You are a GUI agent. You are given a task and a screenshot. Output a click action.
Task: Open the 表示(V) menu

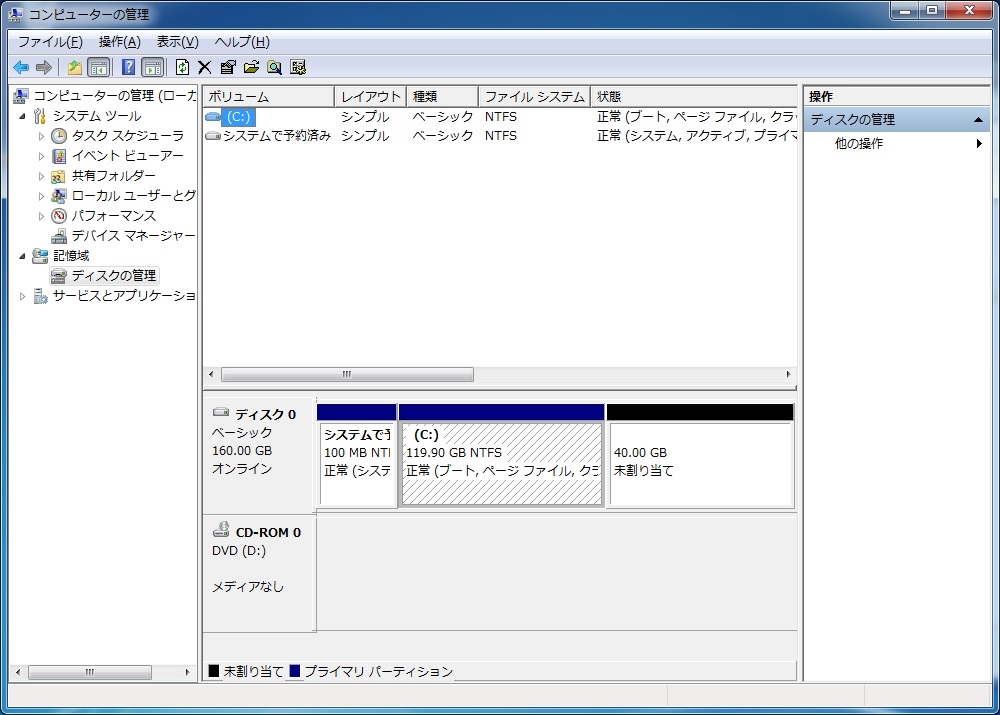(x=177, y=42)
